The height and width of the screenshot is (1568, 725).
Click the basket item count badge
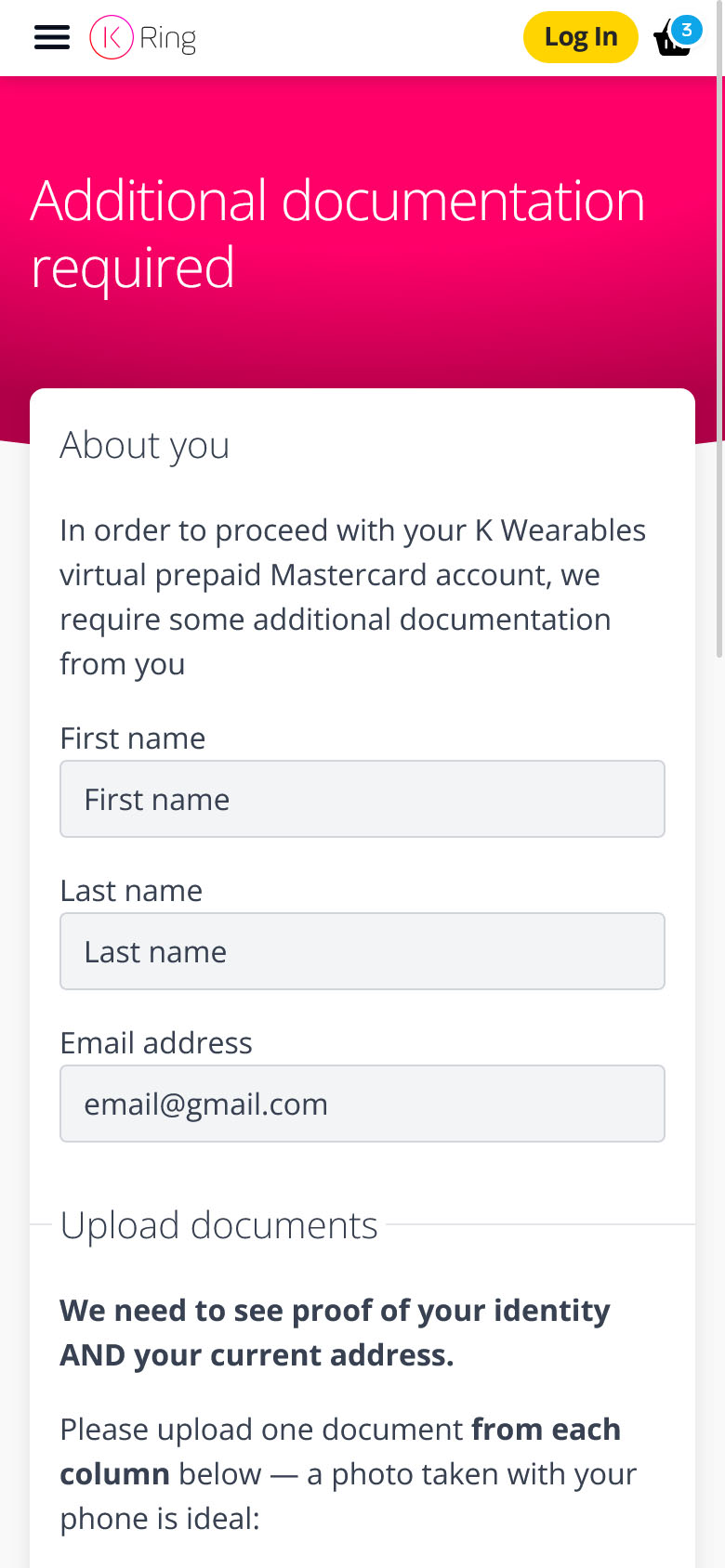(x=687, y=30)
